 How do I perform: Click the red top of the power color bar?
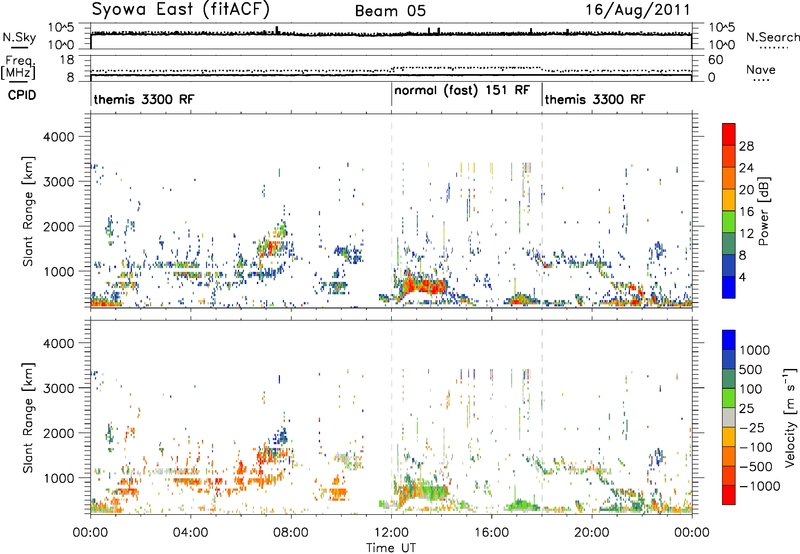729,134
